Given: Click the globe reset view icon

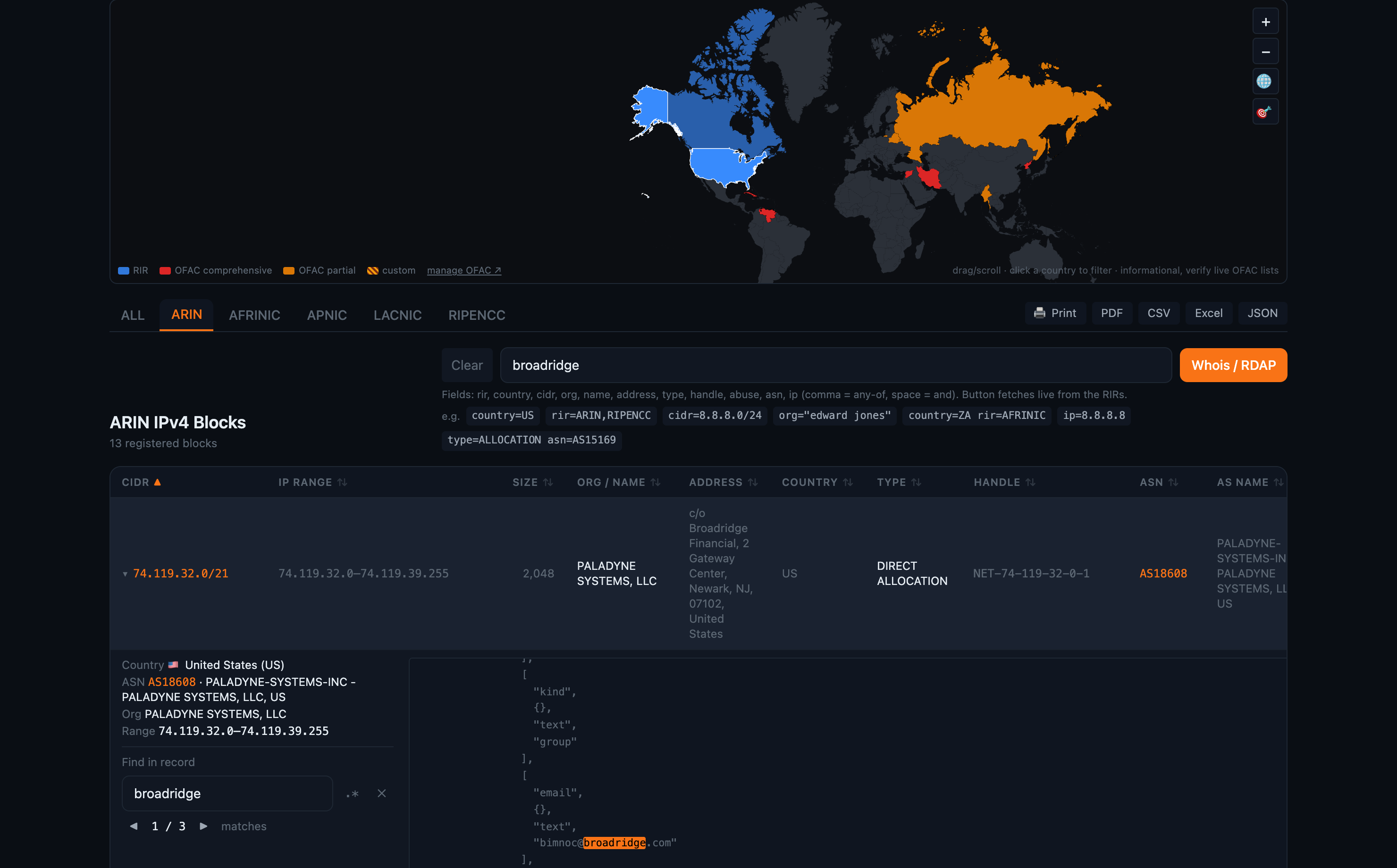Looking at the screenshot, I should pos(1265,82).
